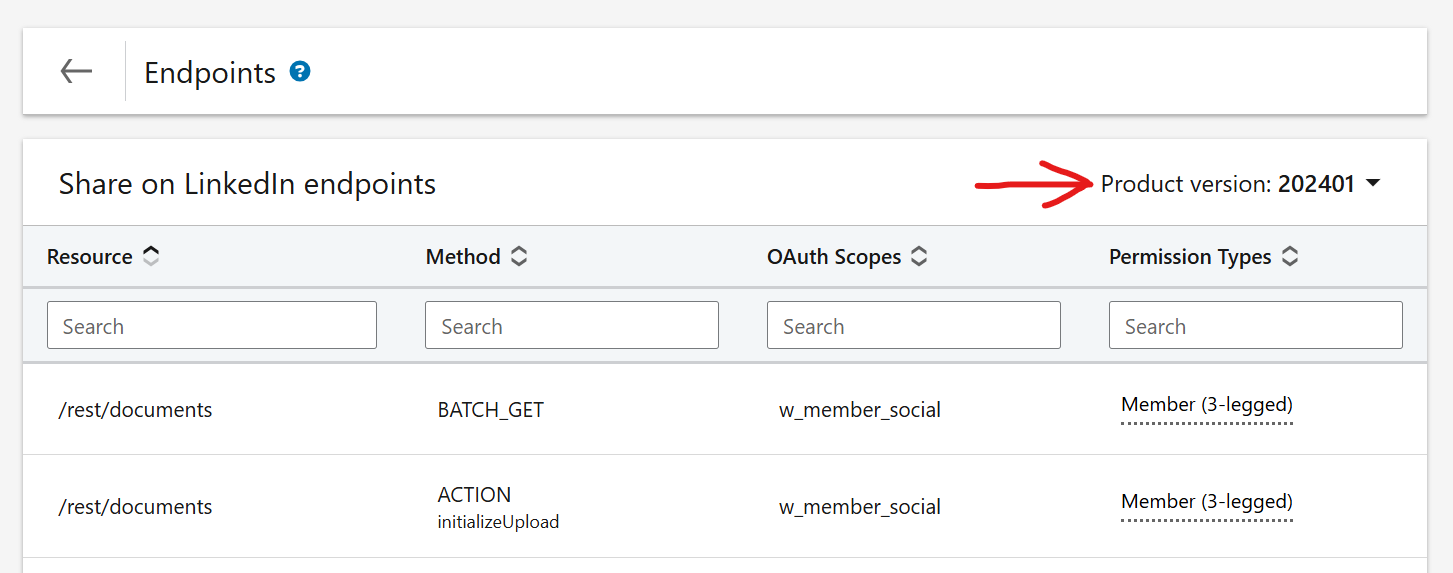Click the Share on LinkedIn endpoints heading

coord(247,184)
